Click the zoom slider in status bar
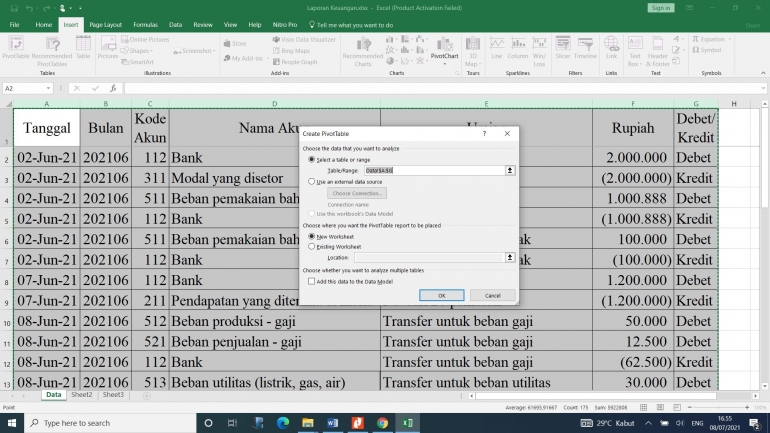Viewport: 770px width, 433px height. (x=718, y=407)
